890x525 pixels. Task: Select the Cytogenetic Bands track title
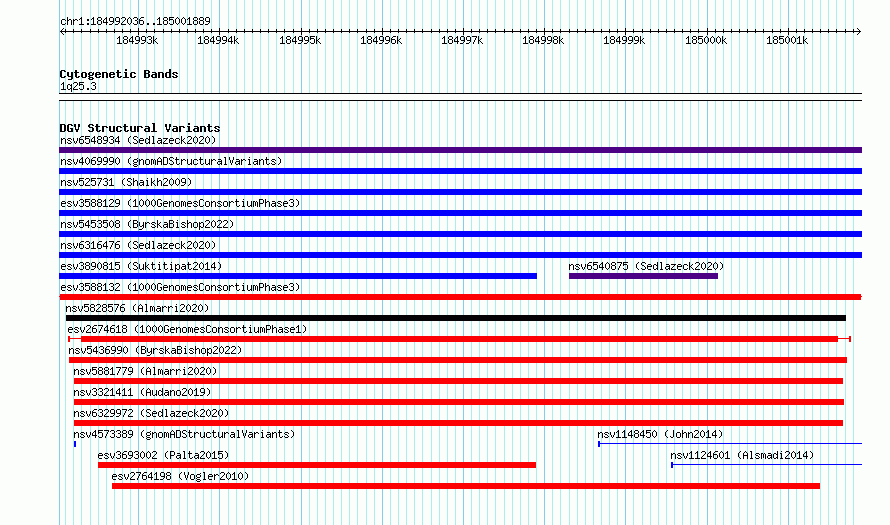[119, 74]
